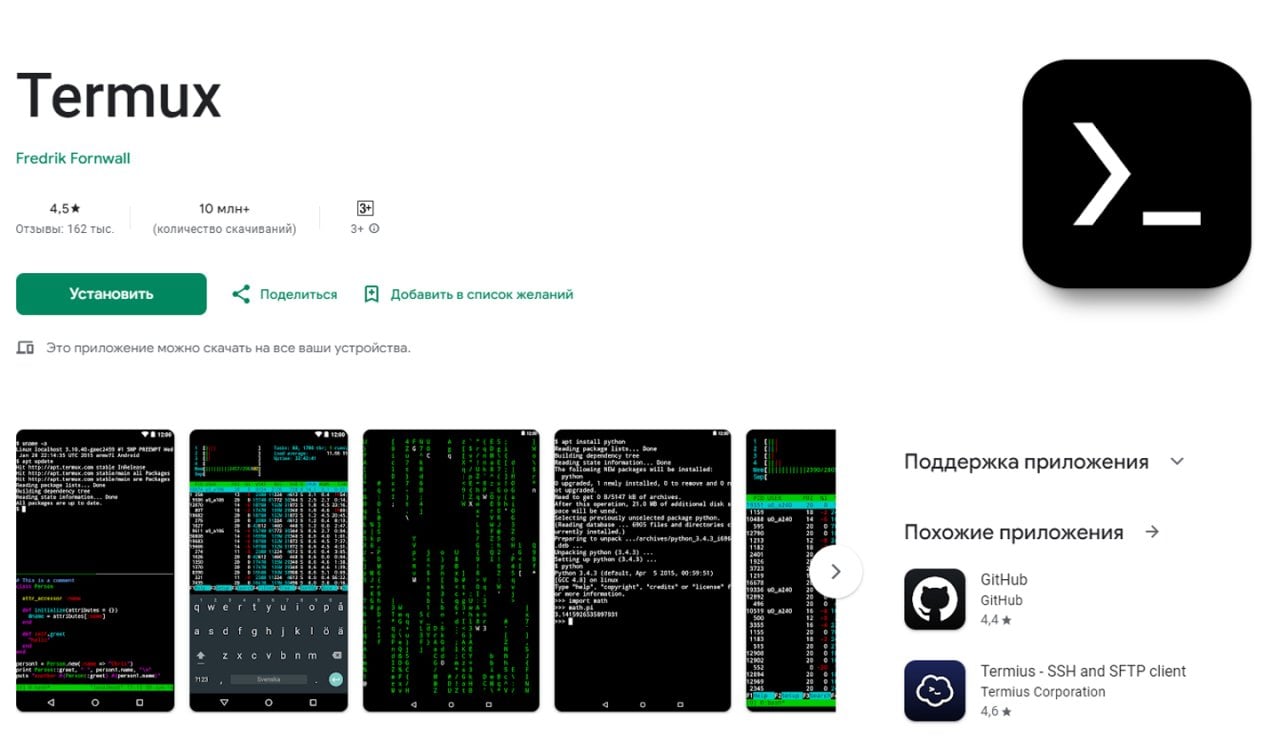Click the next screenshots chevron arrow
Viewport: 1280px width, 756px height.
835,571
